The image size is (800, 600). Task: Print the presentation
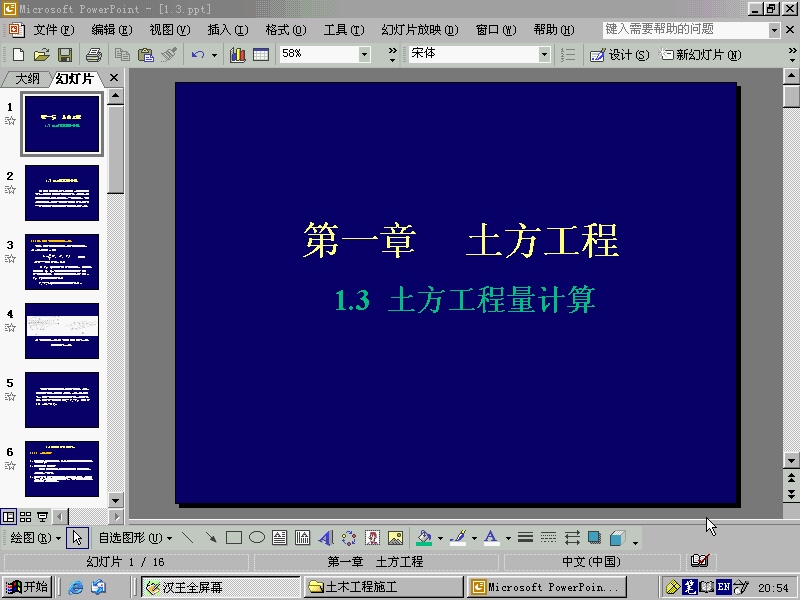coord(93,54)
